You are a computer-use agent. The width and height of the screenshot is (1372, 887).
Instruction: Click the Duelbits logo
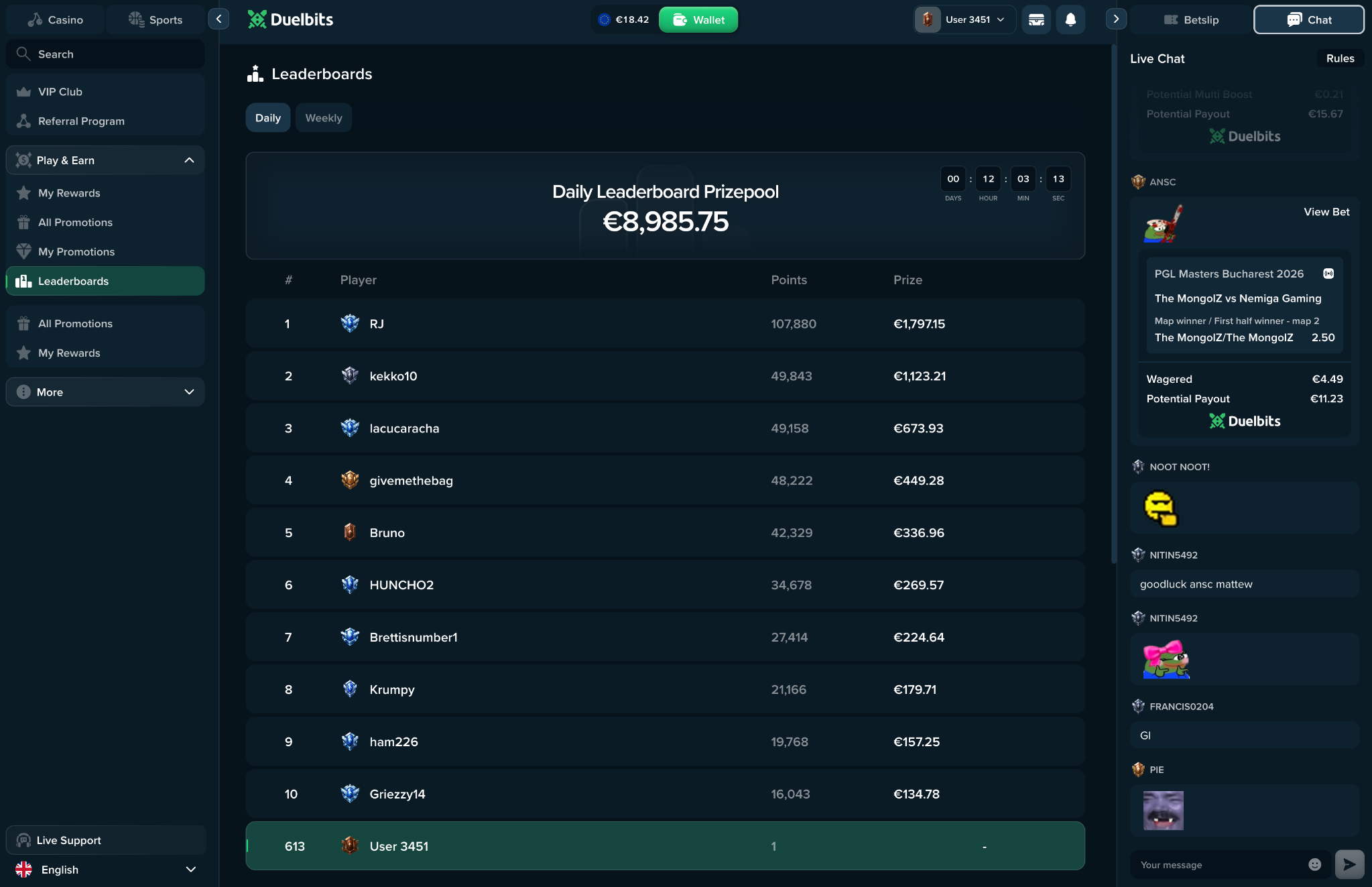tap(290, 19)
